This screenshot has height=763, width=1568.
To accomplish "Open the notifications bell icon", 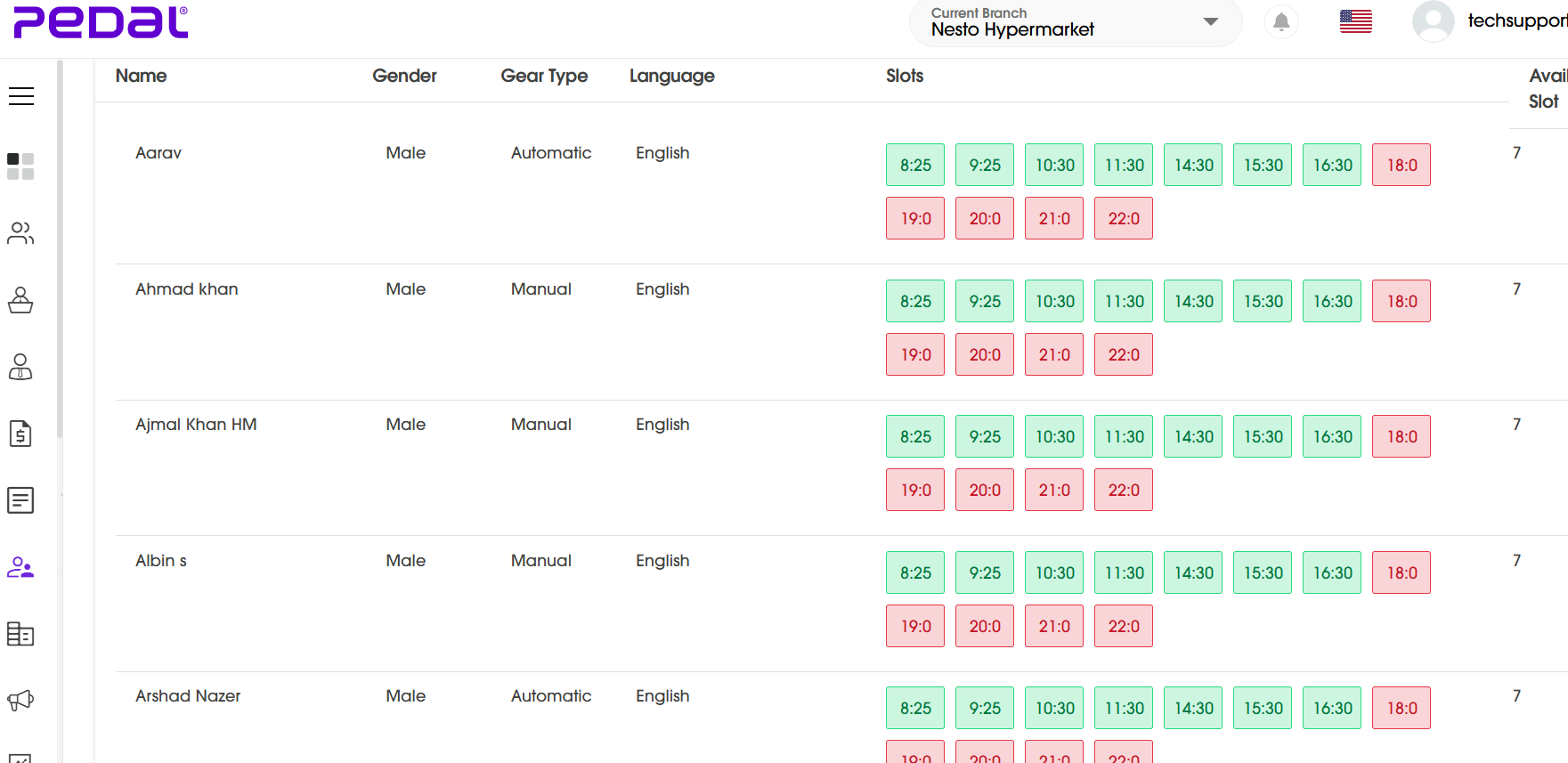I will pos(1280,21).
